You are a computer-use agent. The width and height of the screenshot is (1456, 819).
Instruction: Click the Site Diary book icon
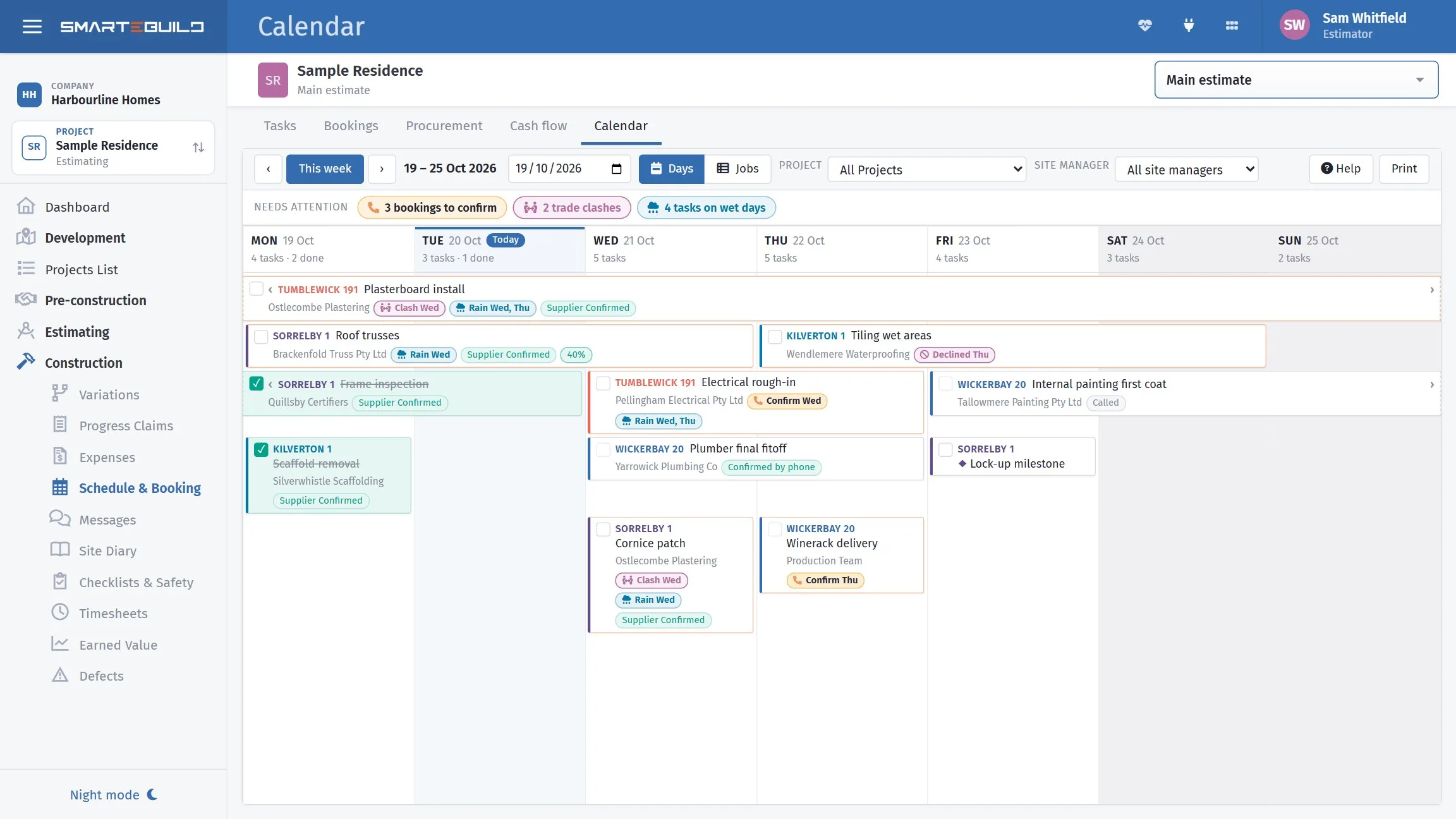tap(60, 550)
